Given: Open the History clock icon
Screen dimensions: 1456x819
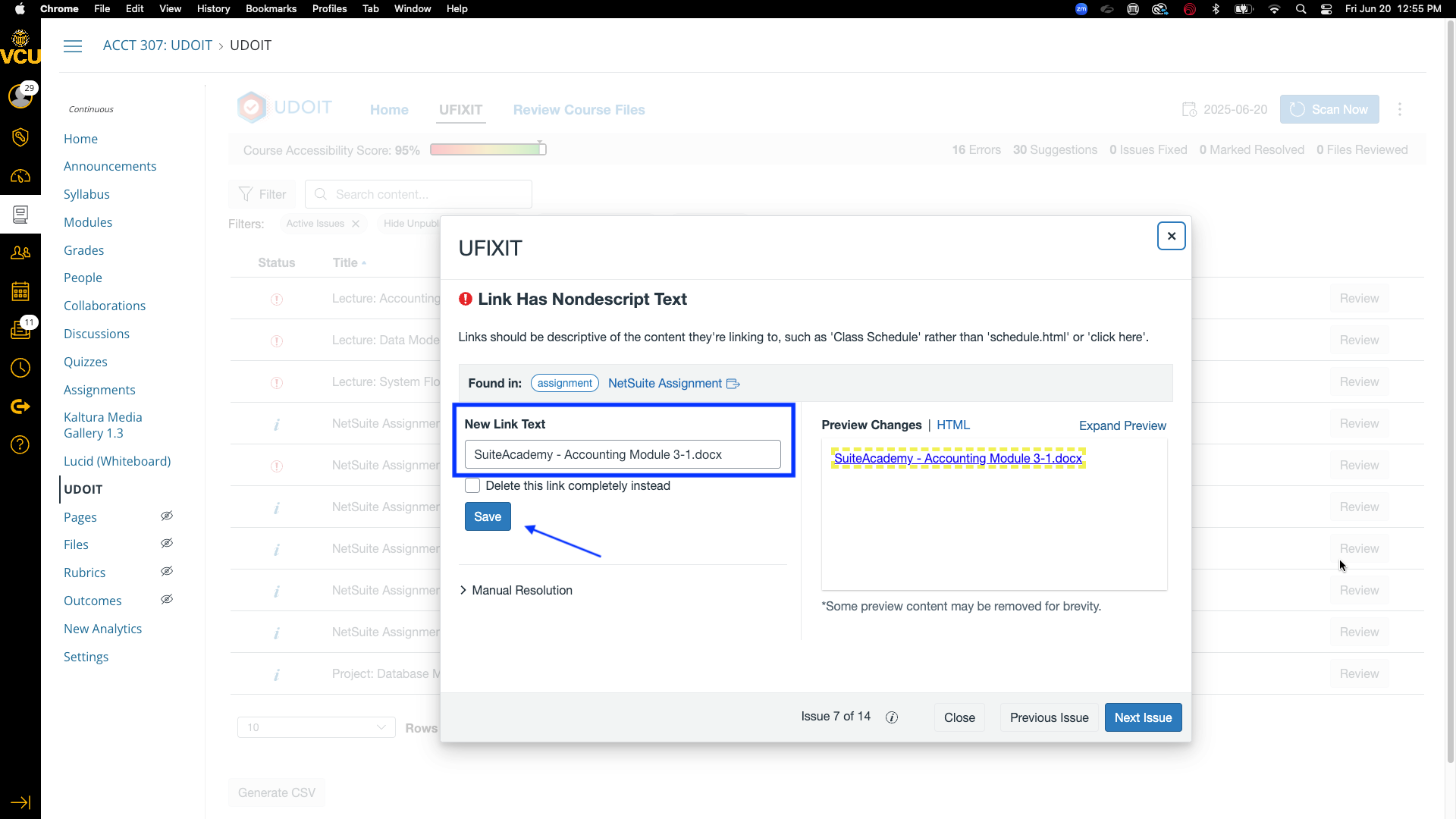Looking at the screenshot, I should (x=20, y=369).
